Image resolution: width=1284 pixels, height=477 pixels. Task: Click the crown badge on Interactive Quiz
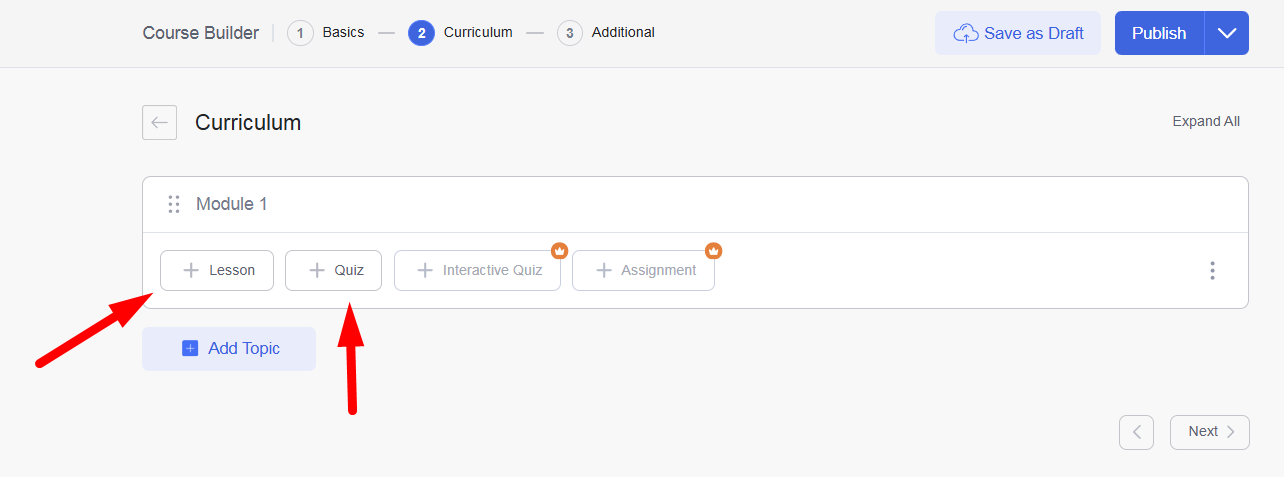point(560,250)
